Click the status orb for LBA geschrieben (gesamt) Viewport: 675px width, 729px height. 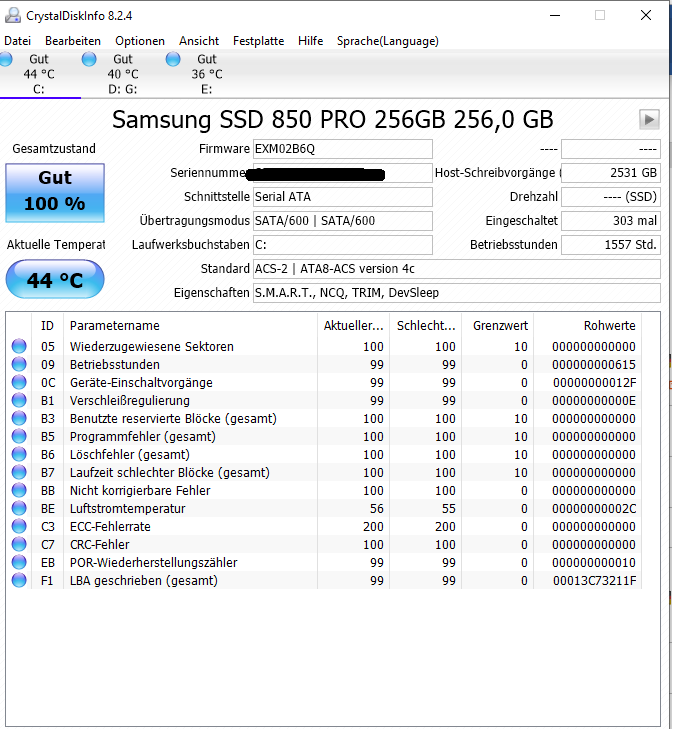(x=19, y=580)
